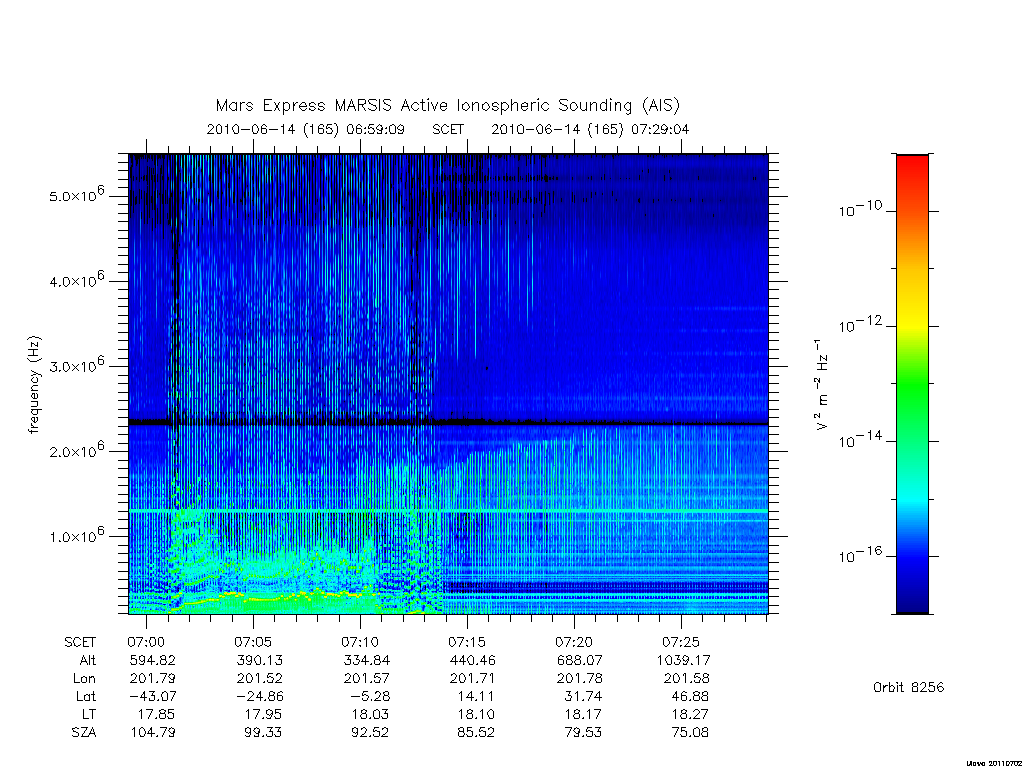Click the SZA value 99.33
This screenshot has width=1024, height=768.
pyautogui.click(x=263, y=733)
